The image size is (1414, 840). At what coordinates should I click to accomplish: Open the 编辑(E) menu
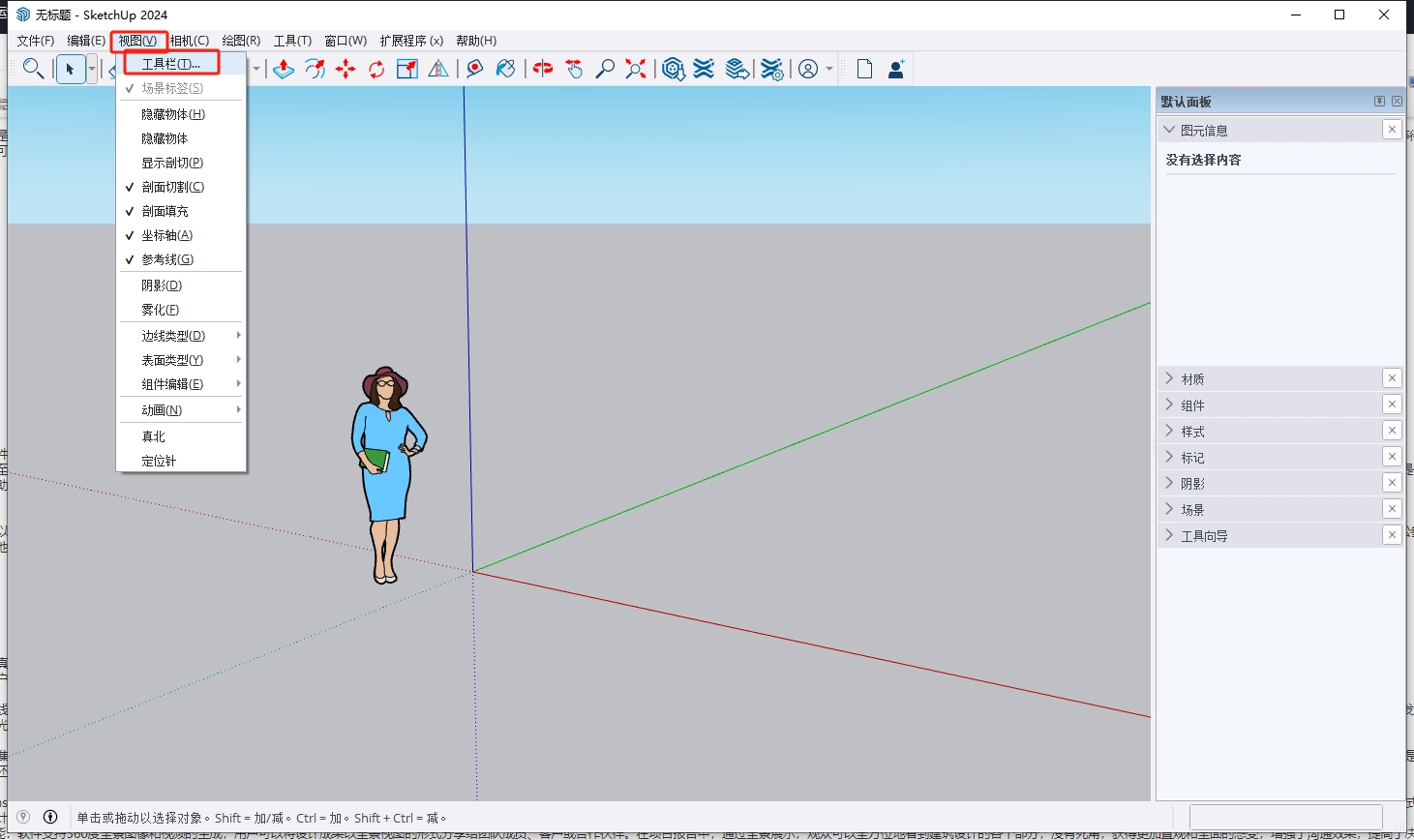86,41
